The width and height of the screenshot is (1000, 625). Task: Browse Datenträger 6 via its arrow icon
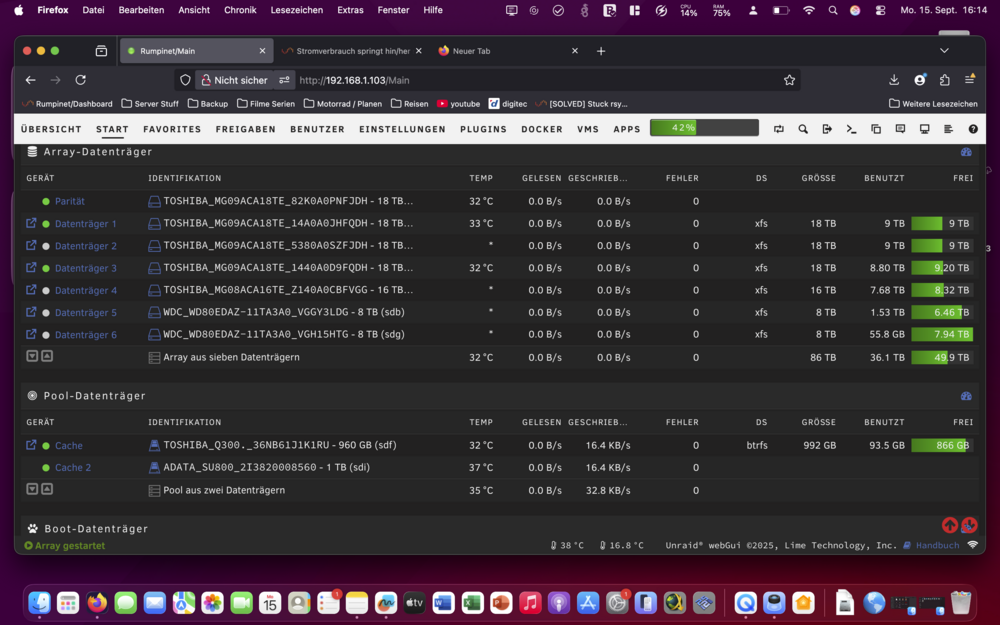pos(31,334)
